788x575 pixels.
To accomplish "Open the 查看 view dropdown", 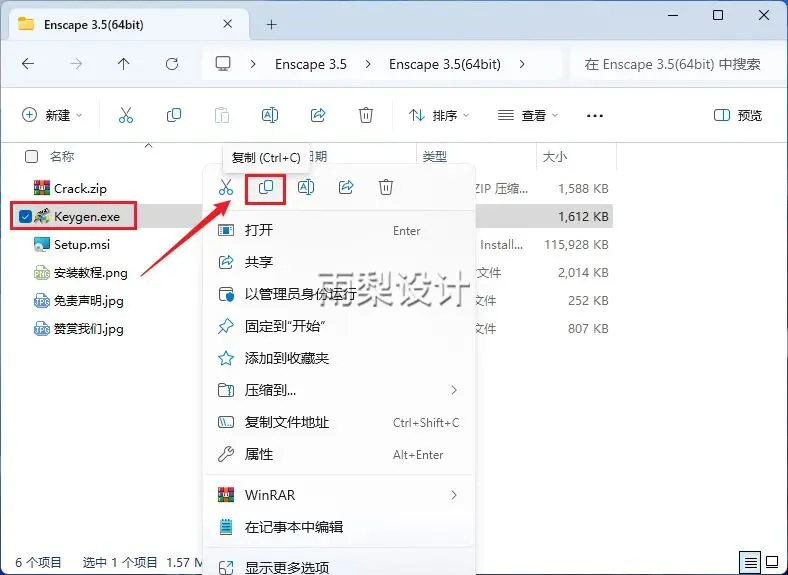I will (x=528, y=116).
